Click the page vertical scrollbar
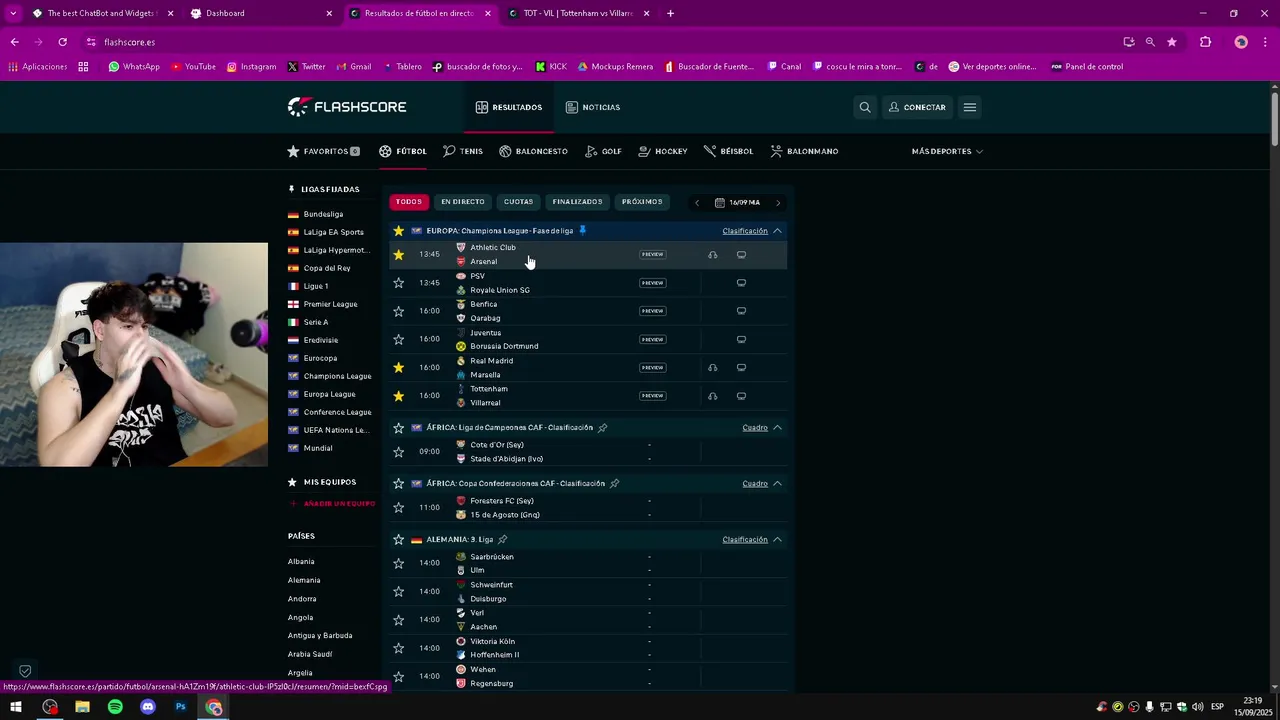This screenshot has width=1280, height=720. click(1275, 120)
